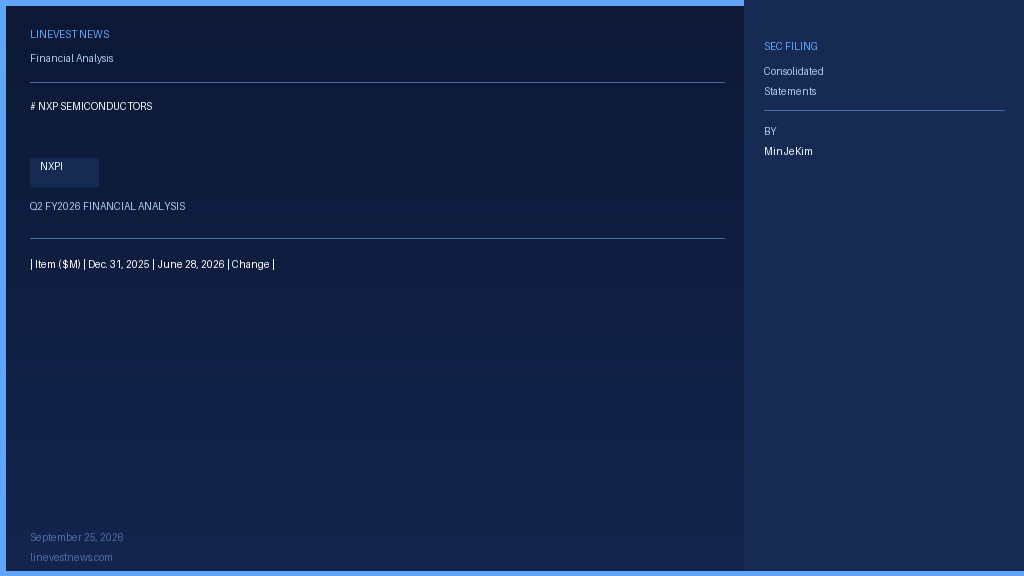Open author MinJeKim's name
Viewport: 1024px width, 576px height.
[x=788, y=152]
